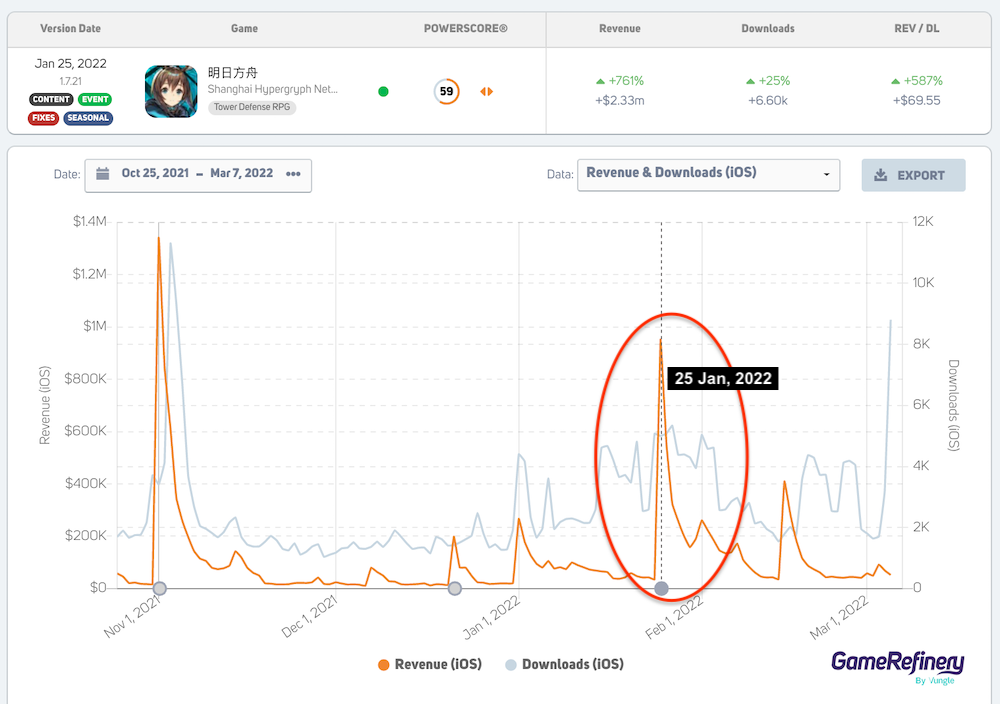
Task: Click the Tower Defense RPG genre tag
Action: [x=252, y=107]
